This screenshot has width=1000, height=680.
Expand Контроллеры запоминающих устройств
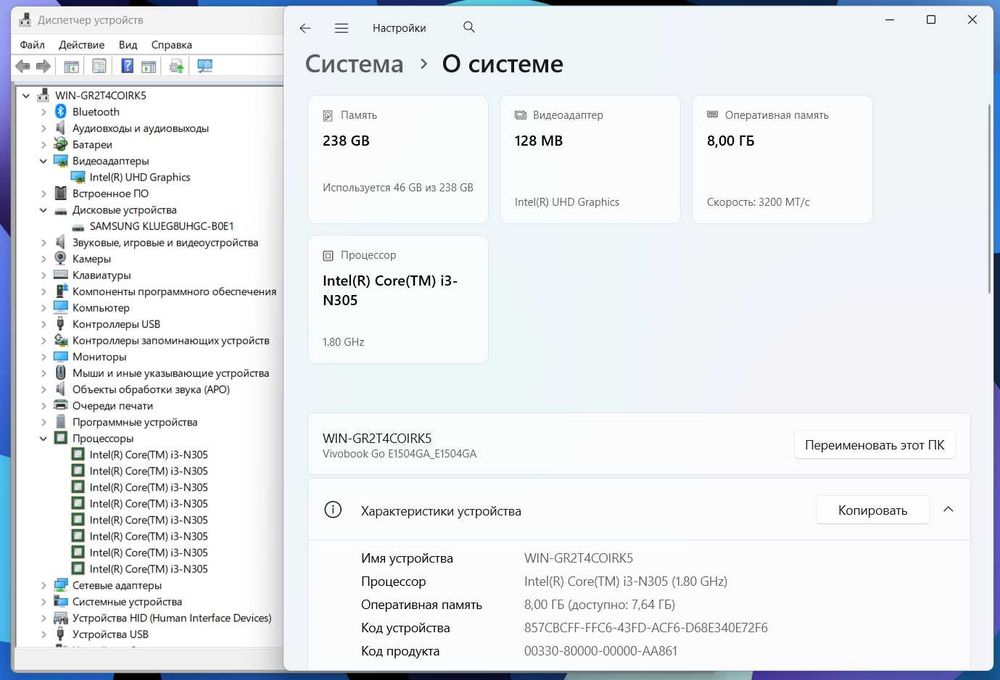(x=43, y=341)
